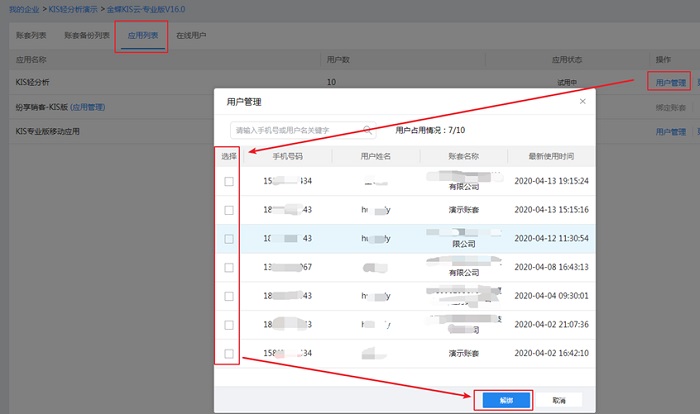Open the 账套备份列表 tab
700x414 pixels.
click(85, 35)
